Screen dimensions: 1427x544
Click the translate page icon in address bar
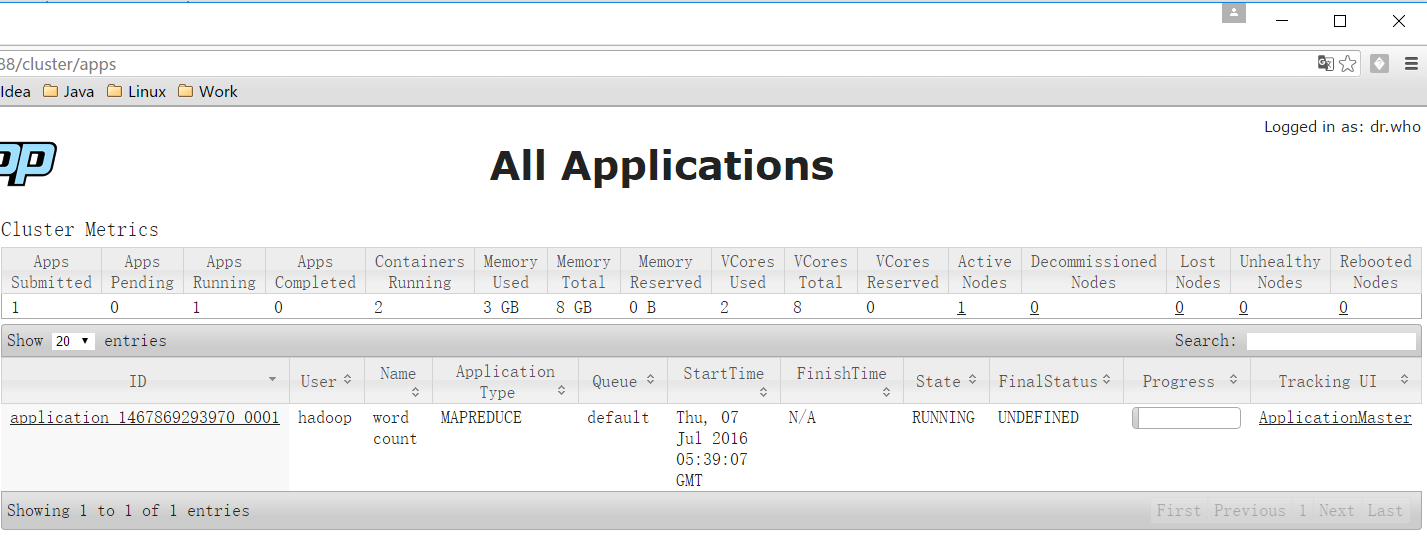tap(1325, 64)
